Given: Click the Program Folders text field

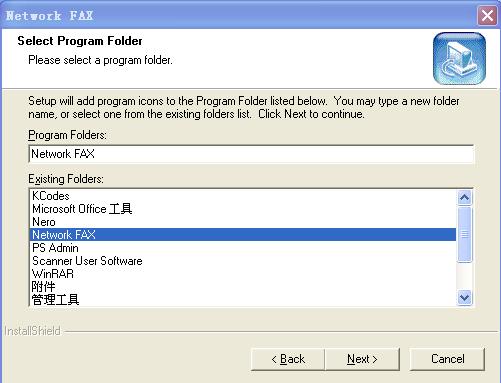Looking at the screenshot, I should 251,154.
